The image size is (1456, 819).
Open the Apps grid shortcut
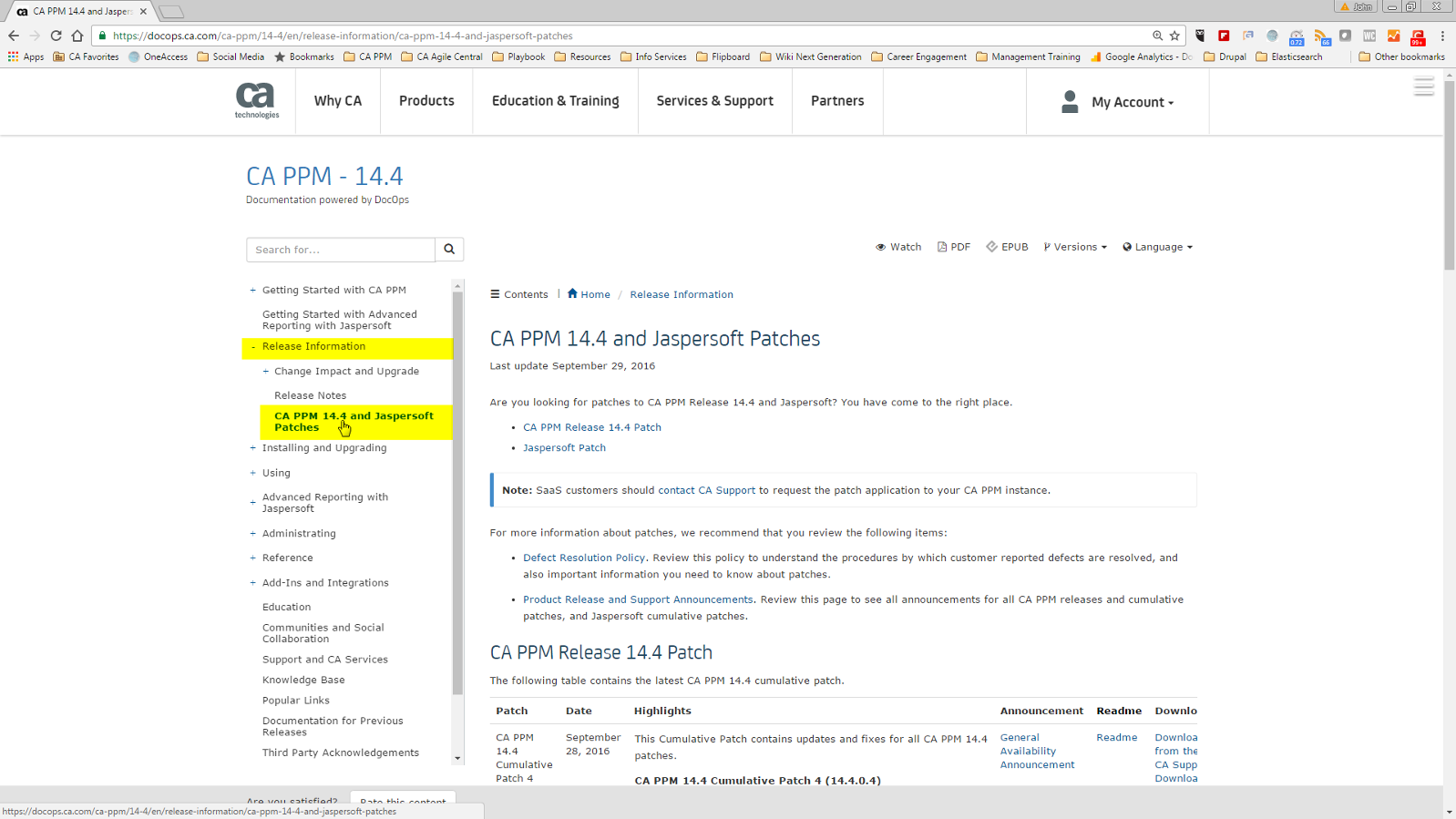[26, 56]
